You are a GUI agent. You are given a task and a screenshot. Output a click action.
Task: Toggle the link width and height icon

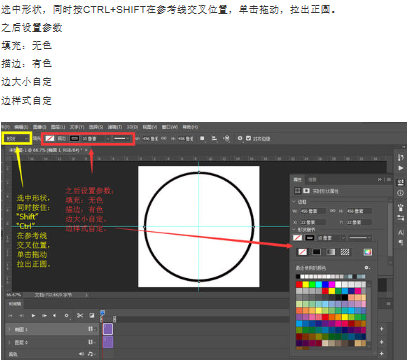click(164, 138)
